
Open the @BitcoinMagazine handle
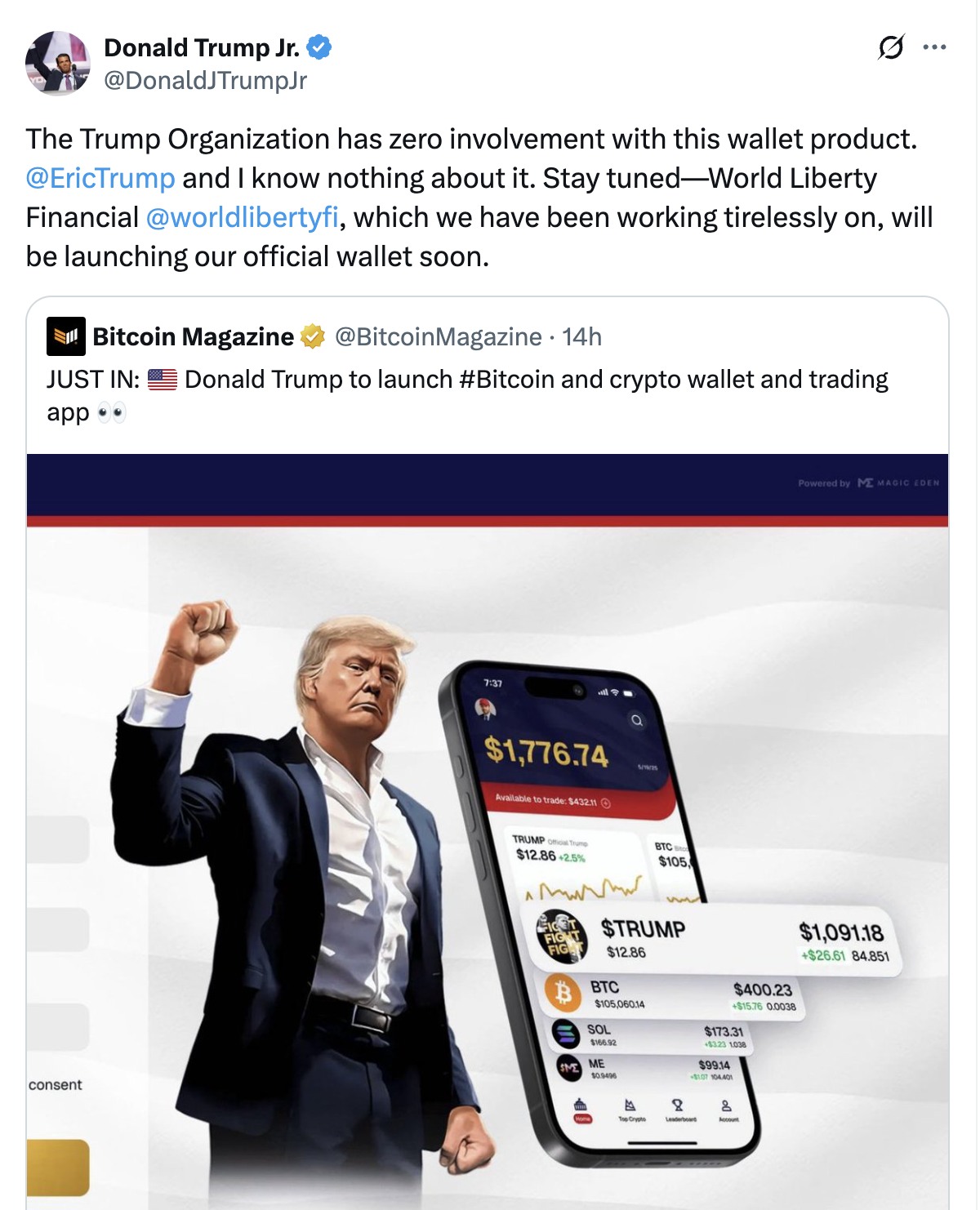click(x=439, y=336)
